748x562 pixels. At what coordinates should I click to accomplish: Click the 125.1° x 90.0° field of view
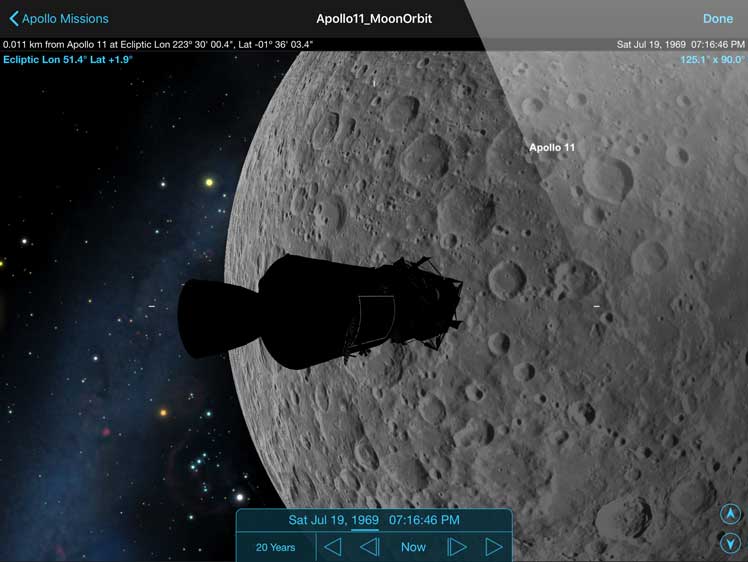[712, 60]
